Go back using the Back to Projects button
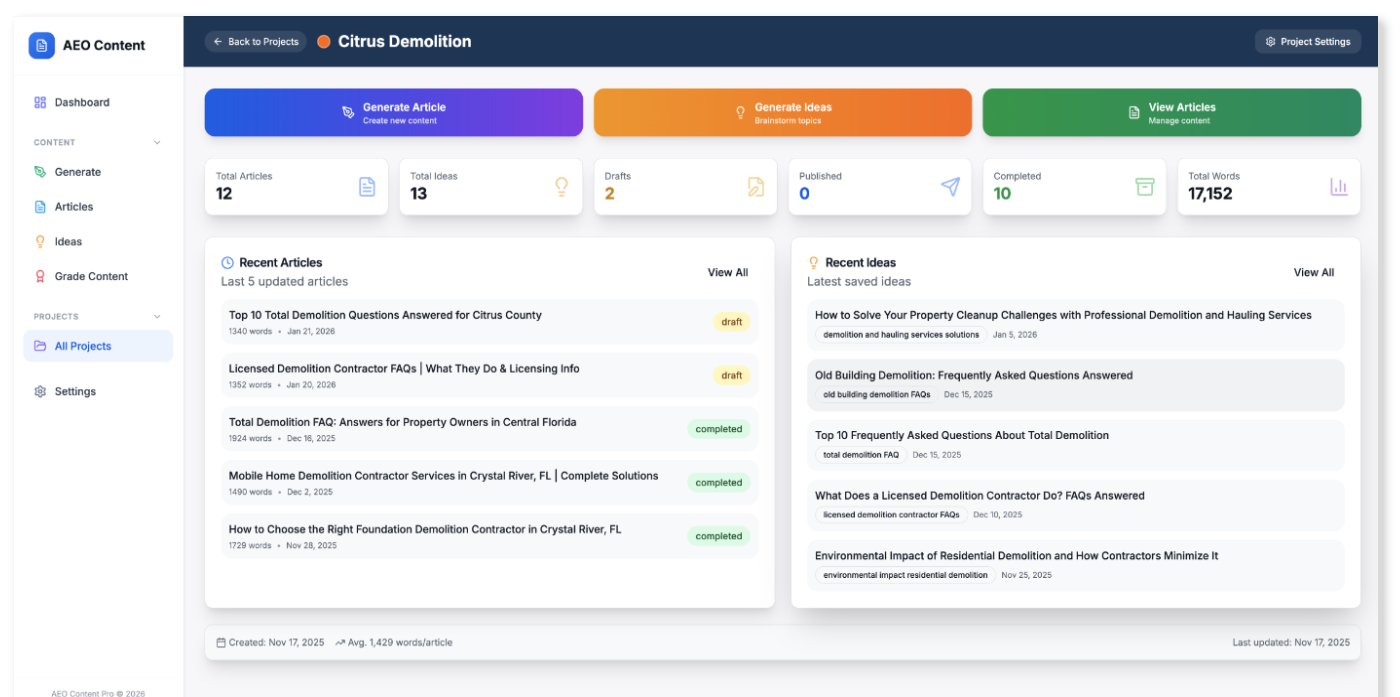This screenshot has width=1400, height=697. (x=256, y=41)
